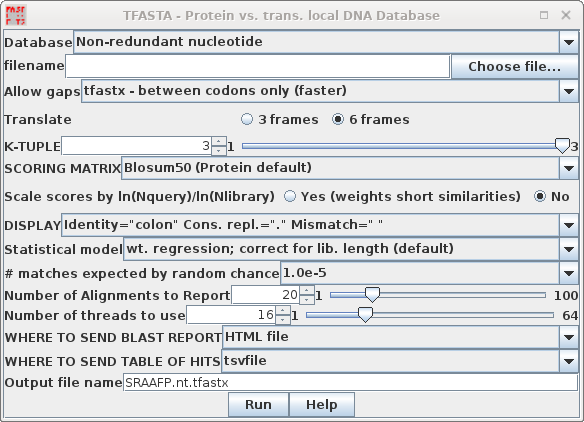This screenshot has width=584, height=422.
Task: Expand the Allow gaps combo box
Action: pos(568,91)
